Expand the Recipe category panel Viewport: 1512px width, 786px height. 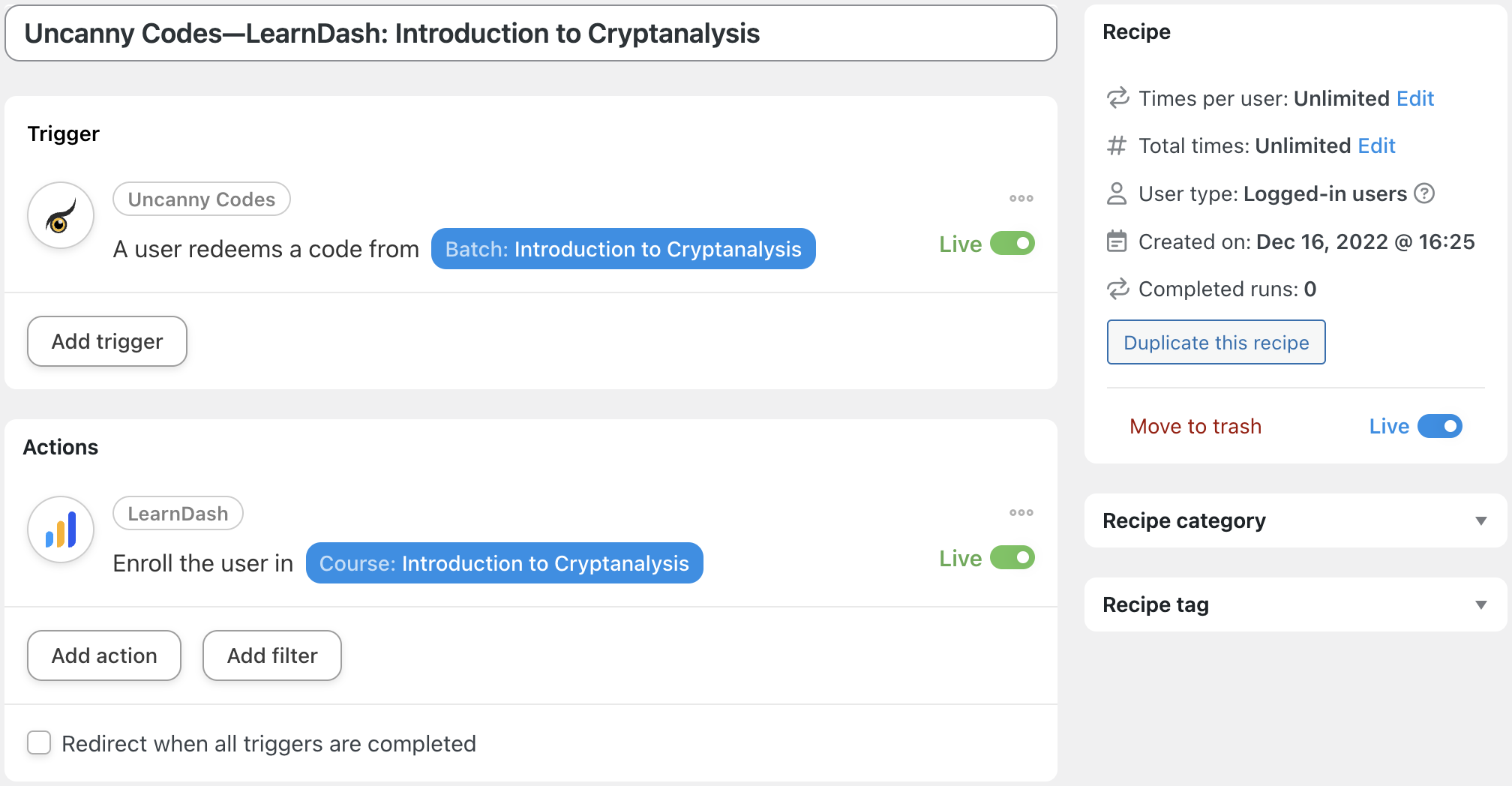coord(1480,520)
